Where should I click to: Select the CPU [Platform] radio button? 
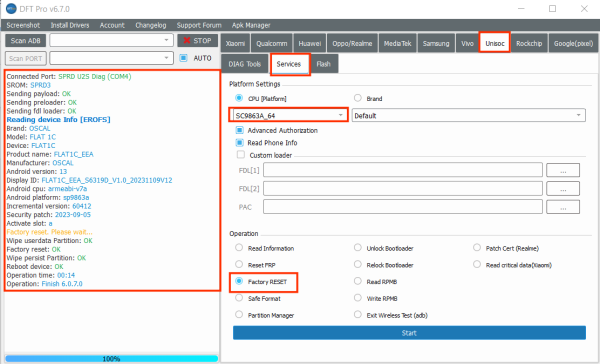pyautogui.click(x=239, y=98)
